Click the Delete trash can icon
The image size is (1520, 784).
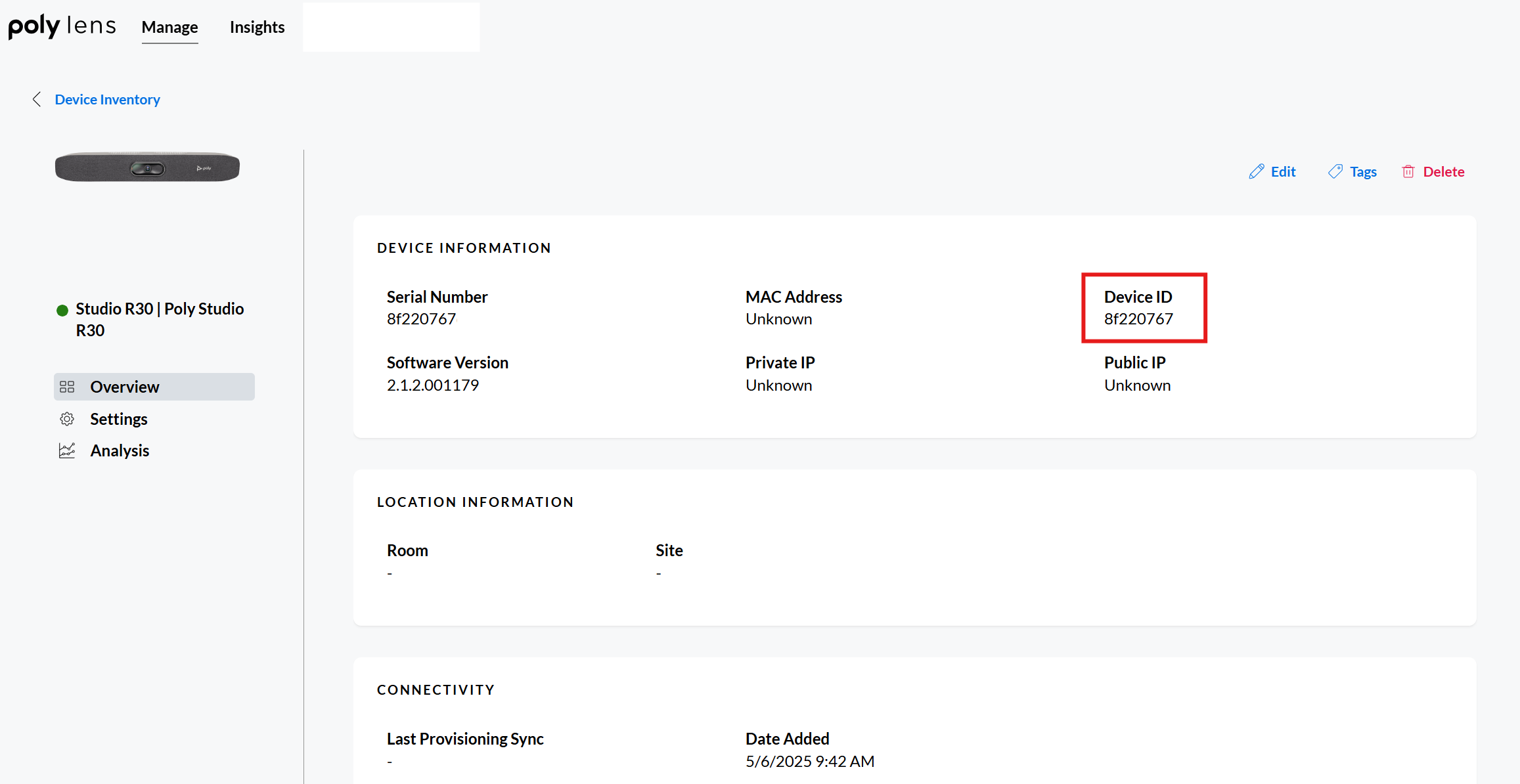[1408, 171]
